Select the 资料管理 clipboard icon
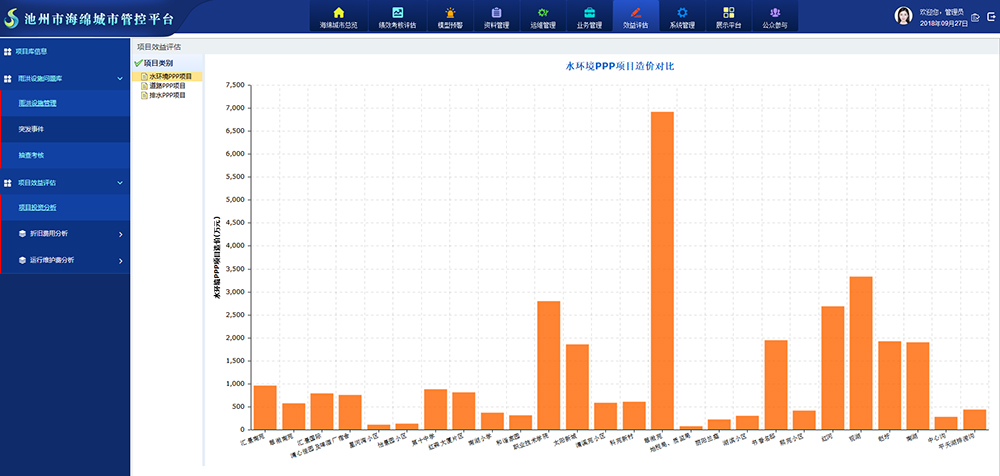Image resolution: width=1000 pixels, height=476 pixels. click(x=497, y=13)
